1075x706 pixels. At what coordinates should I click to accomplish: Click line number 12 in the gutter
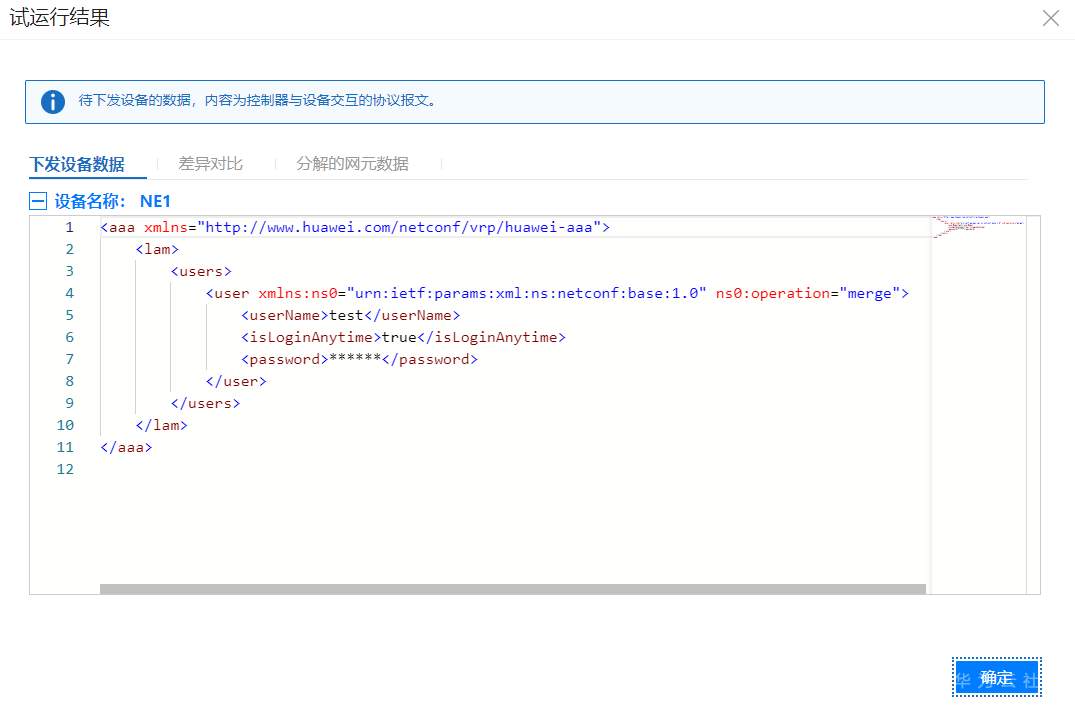[65, 469]
